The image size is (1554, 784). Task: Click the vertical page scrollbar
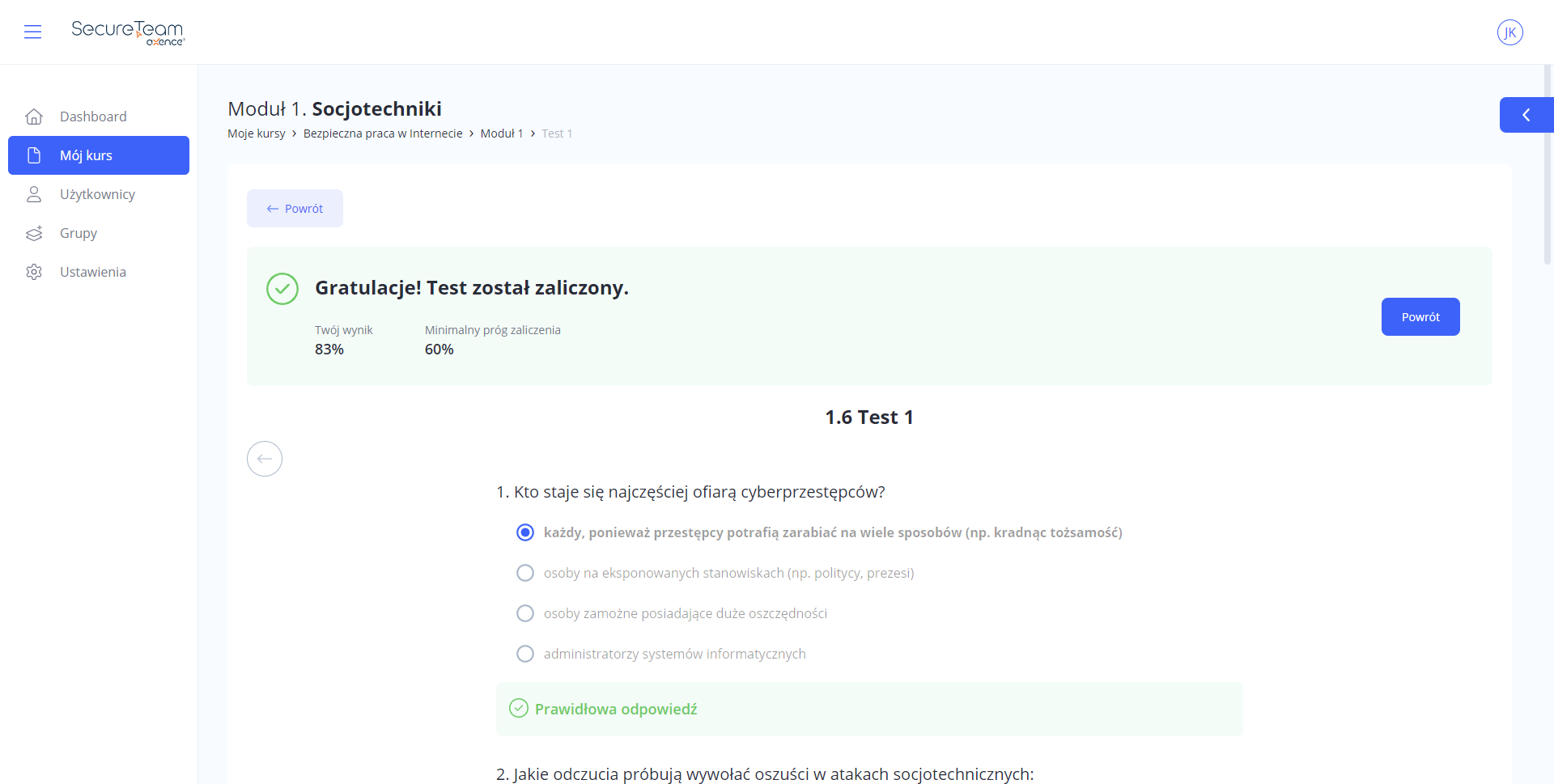[1548, 164]
